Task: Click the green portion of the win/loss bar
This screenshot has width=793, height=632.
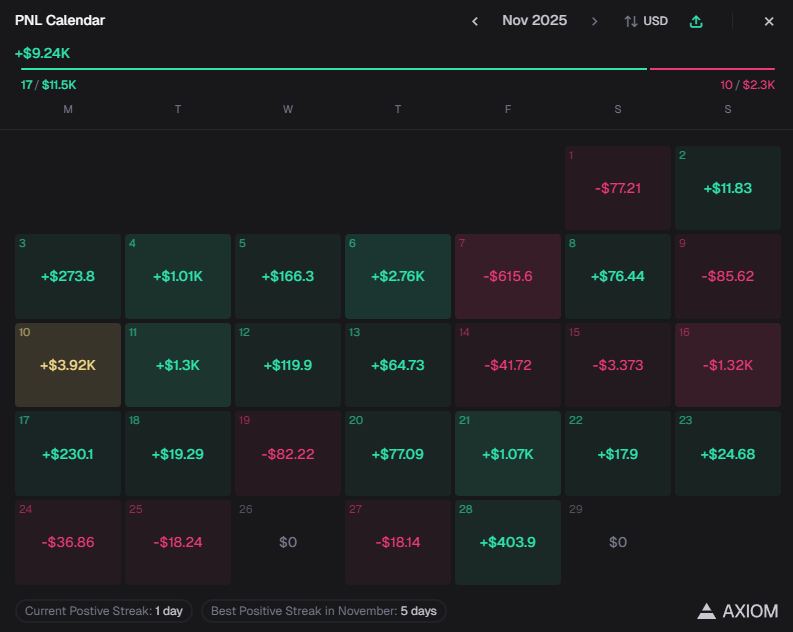Action: [334, 69]
